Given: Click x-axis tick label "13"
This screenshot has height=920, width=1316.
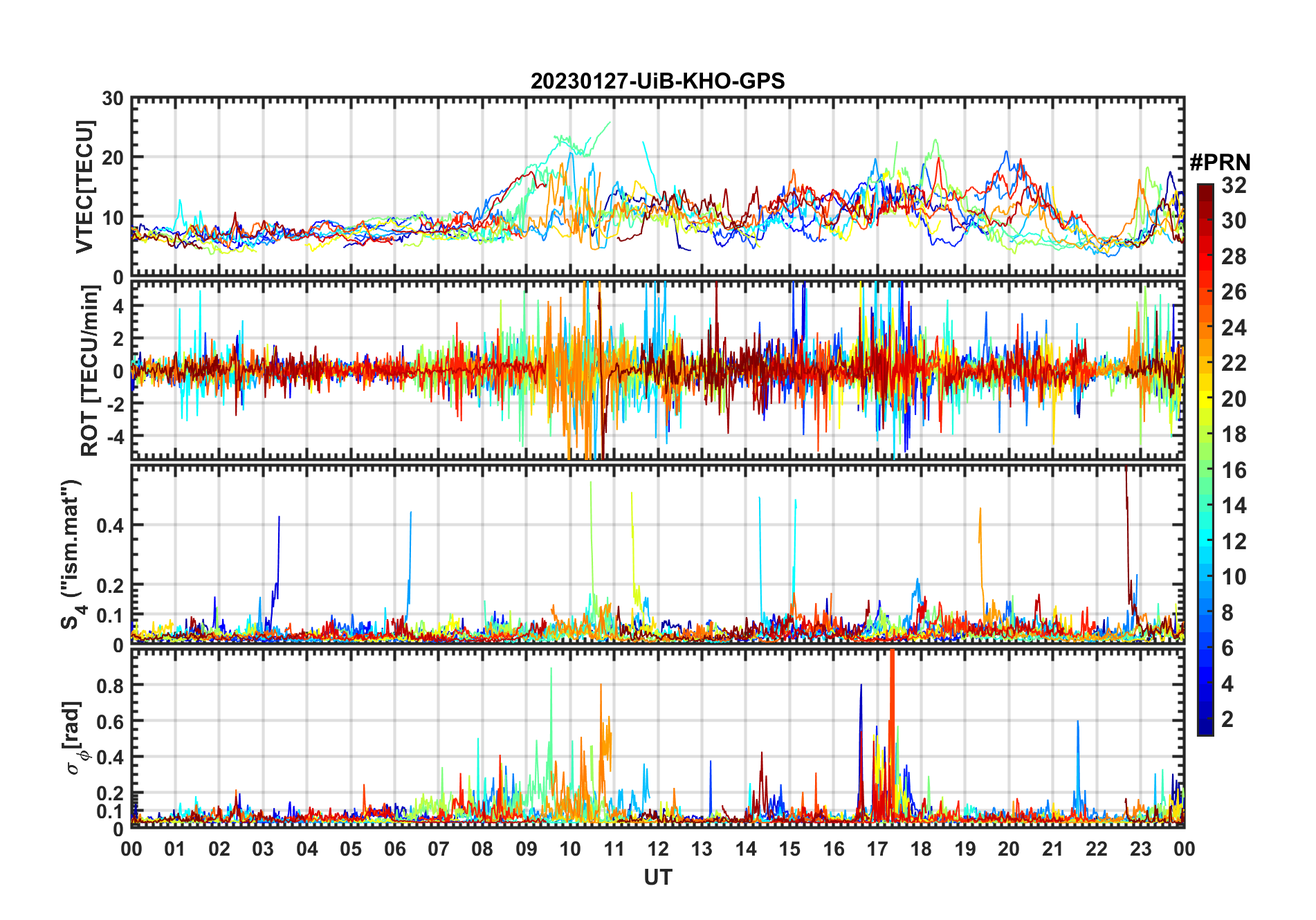Looking at the screenshot, I should coord(702,849).
